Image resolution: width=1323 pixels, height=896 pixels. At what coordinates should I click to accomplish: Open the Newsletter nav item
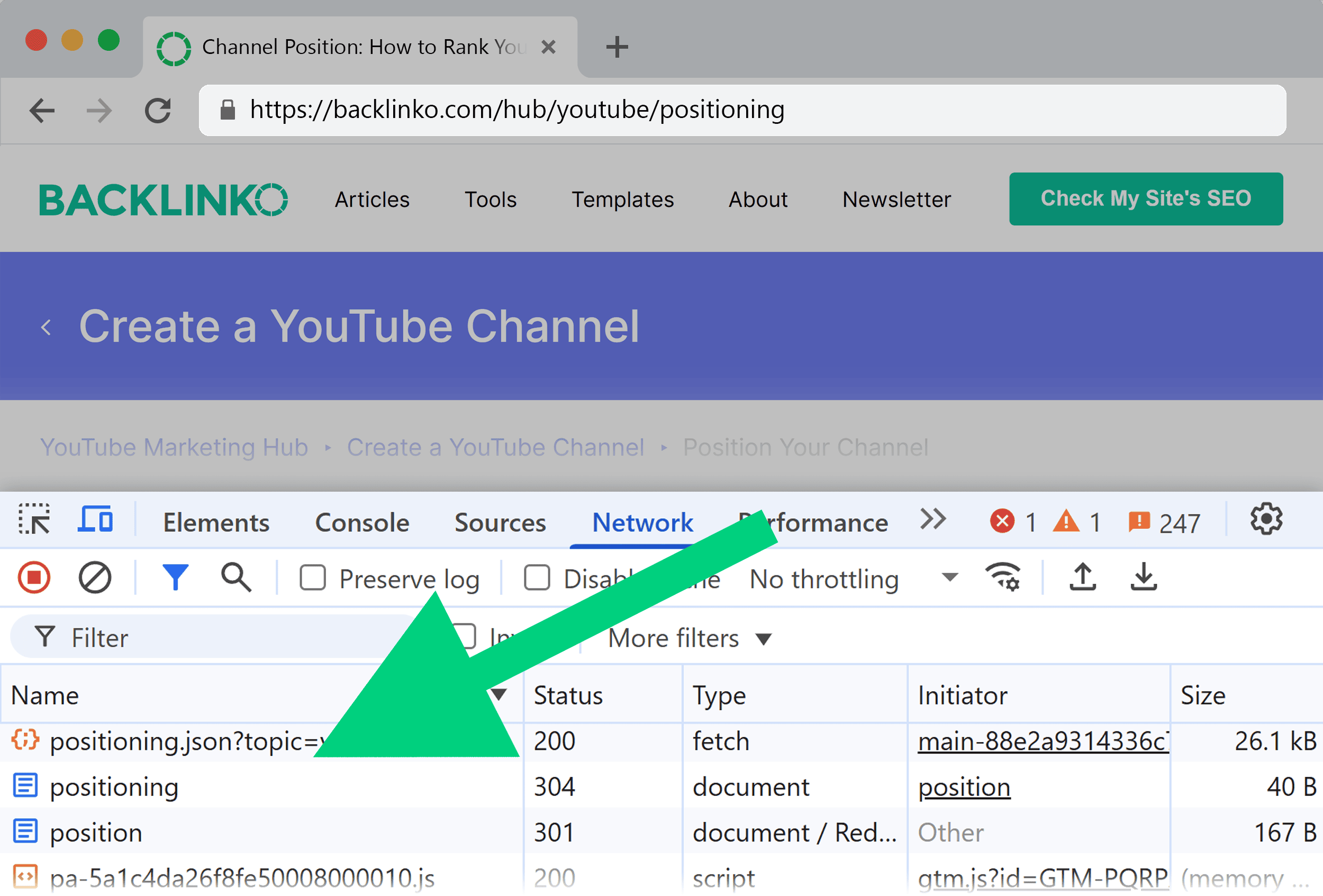tap(896, 200)
